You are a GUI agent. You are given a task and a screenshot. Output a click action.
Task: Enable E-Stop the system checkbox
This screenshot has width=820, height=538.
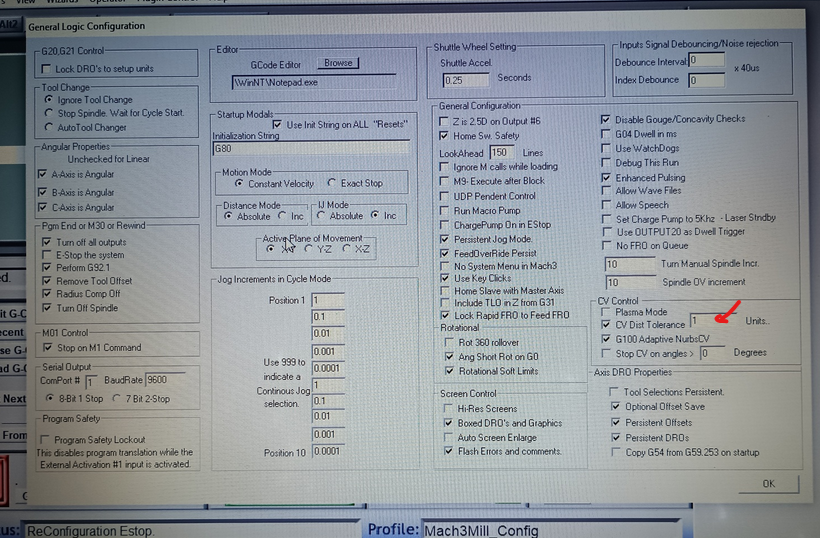[47, 255]
